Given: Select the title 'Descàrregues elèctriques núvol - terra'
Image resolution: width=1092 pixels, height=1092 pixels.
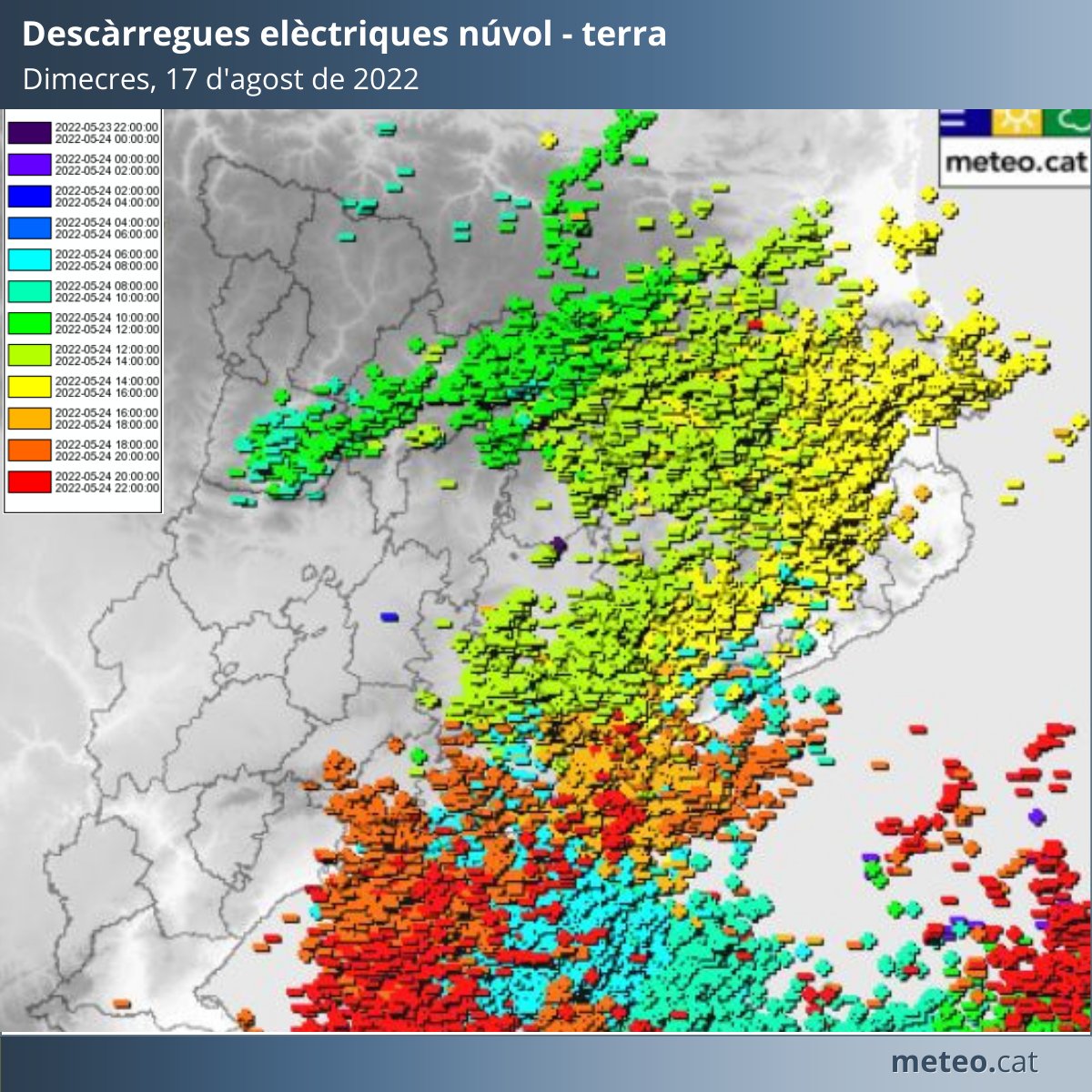Looking at the screenshot, I should pyautogui.click(x=344, y=36).
